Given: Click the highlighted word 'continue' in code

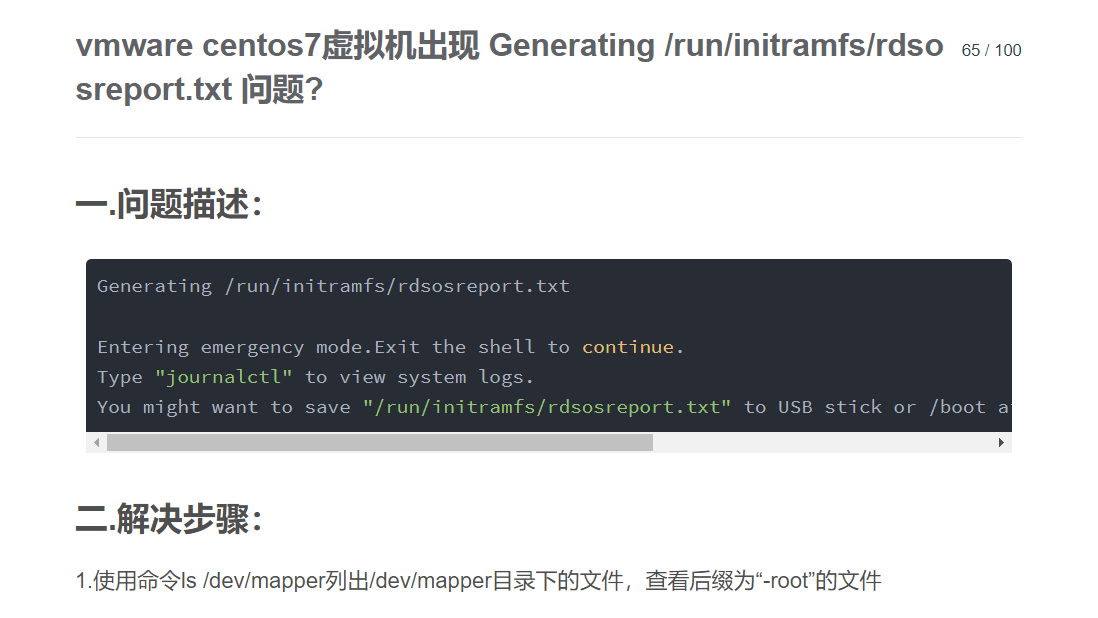Looking at the screenshot, I should (627, 347).
